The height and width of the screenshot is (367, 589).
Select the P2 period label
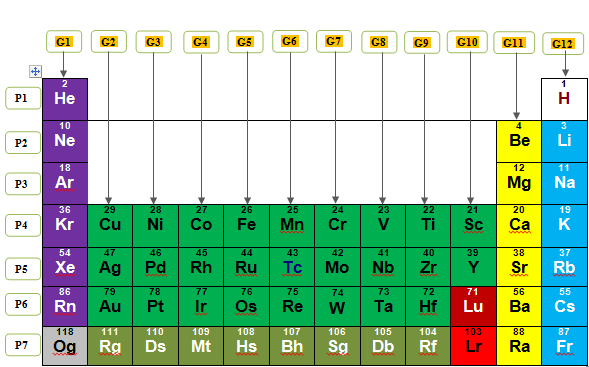click(23, 143)
